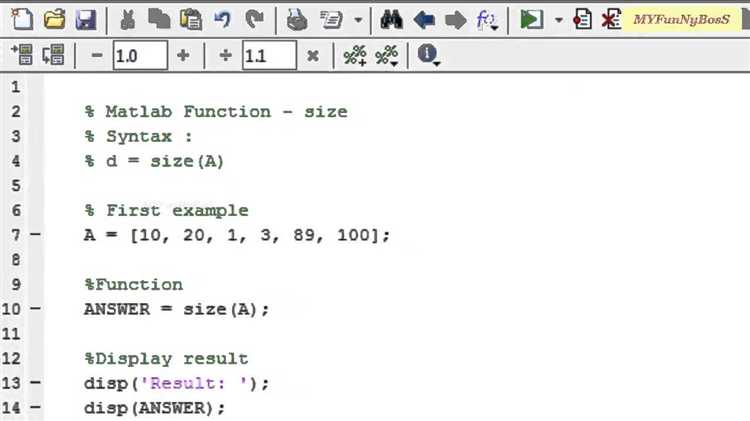
Task: Click the code line disp(ANSWER);
Action: 154,408
